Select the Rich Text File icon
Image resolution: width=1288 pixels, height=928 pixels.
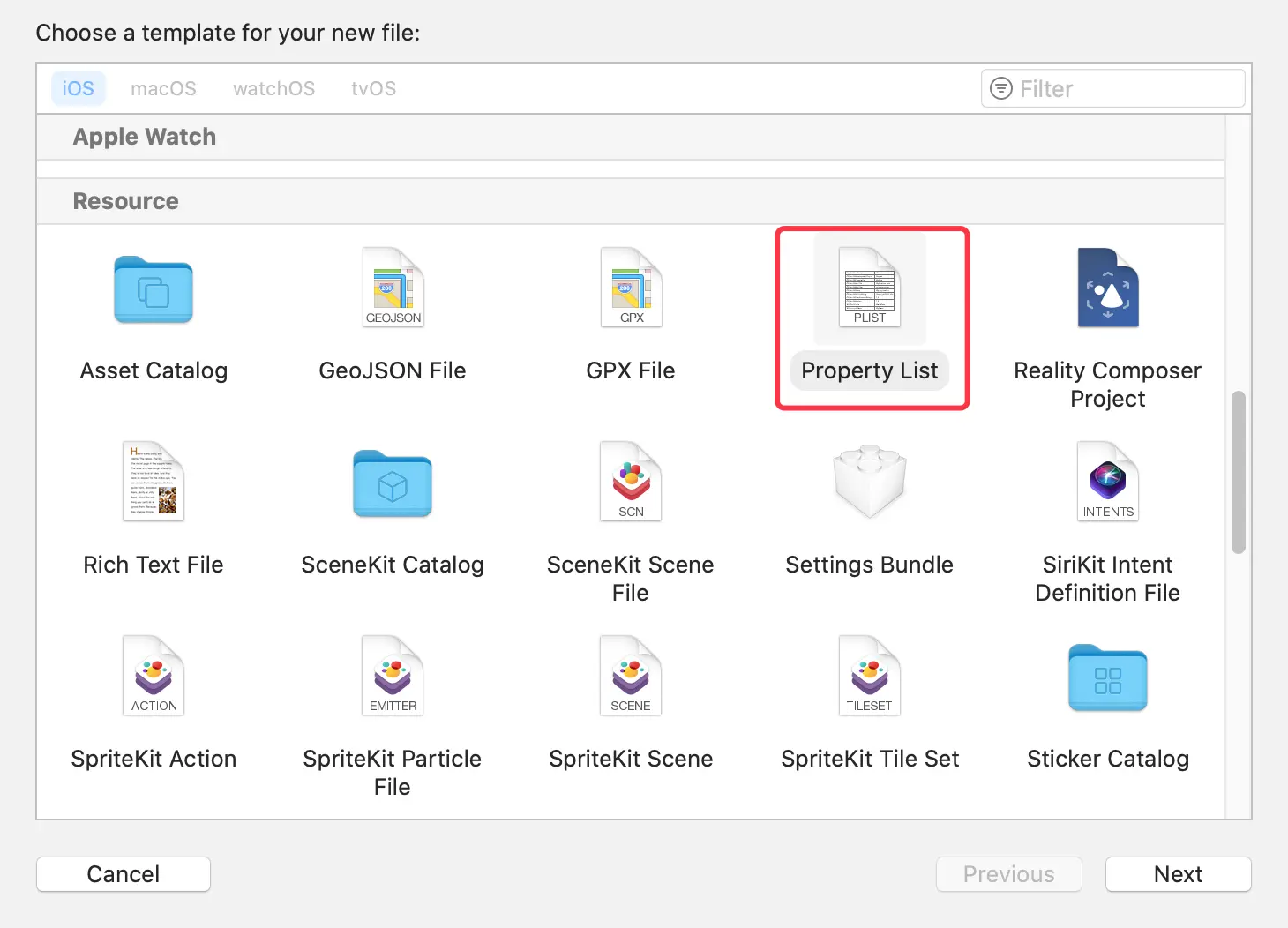[154, 482]
